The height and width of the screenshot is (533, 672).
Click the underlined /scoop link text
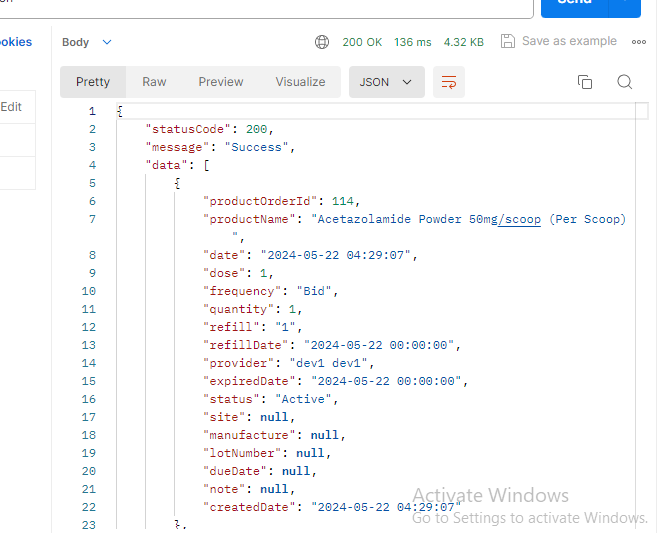click(x=519, y=219)
